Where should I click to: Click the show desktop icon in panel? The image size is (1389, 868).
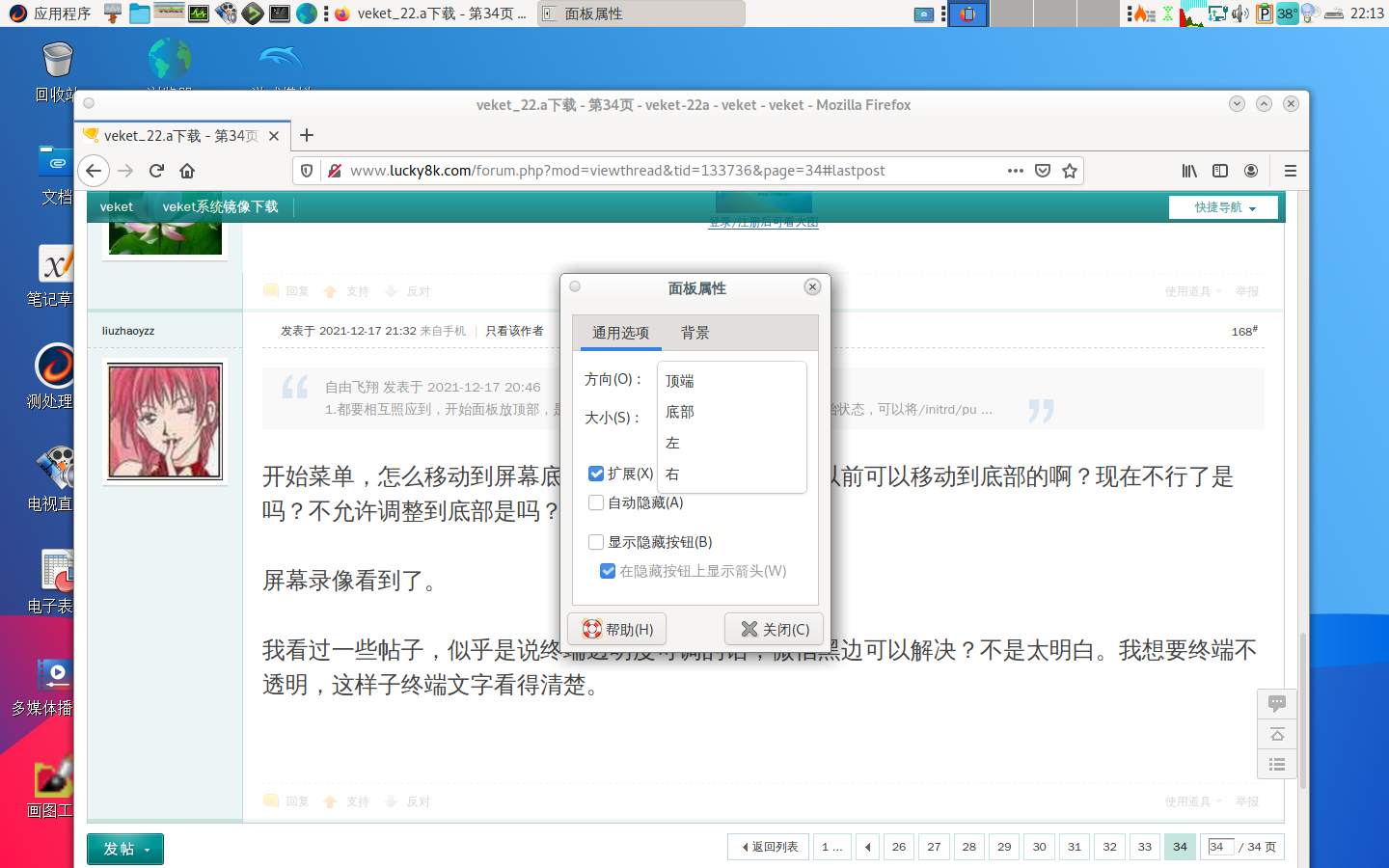pyautogui.click(x=923, y=14)
